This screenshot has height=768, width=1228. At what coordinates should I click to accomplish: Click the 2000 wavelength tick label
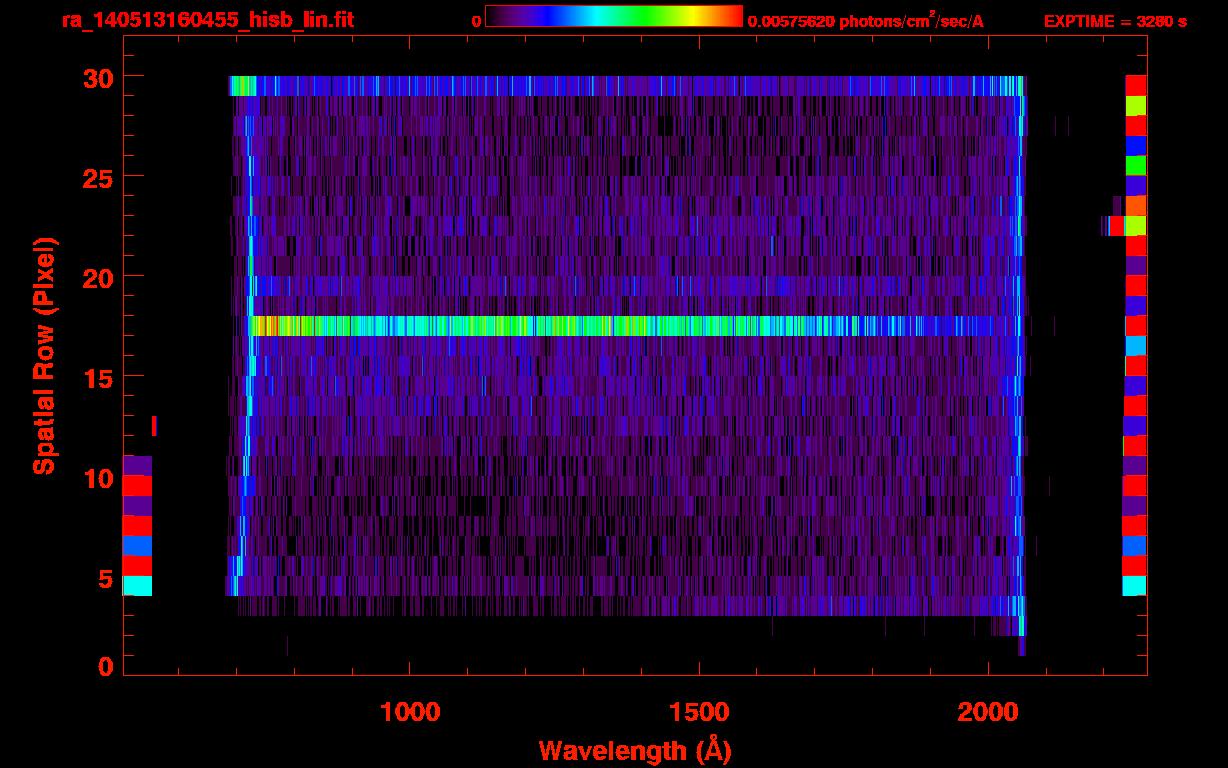coord(988,712)
